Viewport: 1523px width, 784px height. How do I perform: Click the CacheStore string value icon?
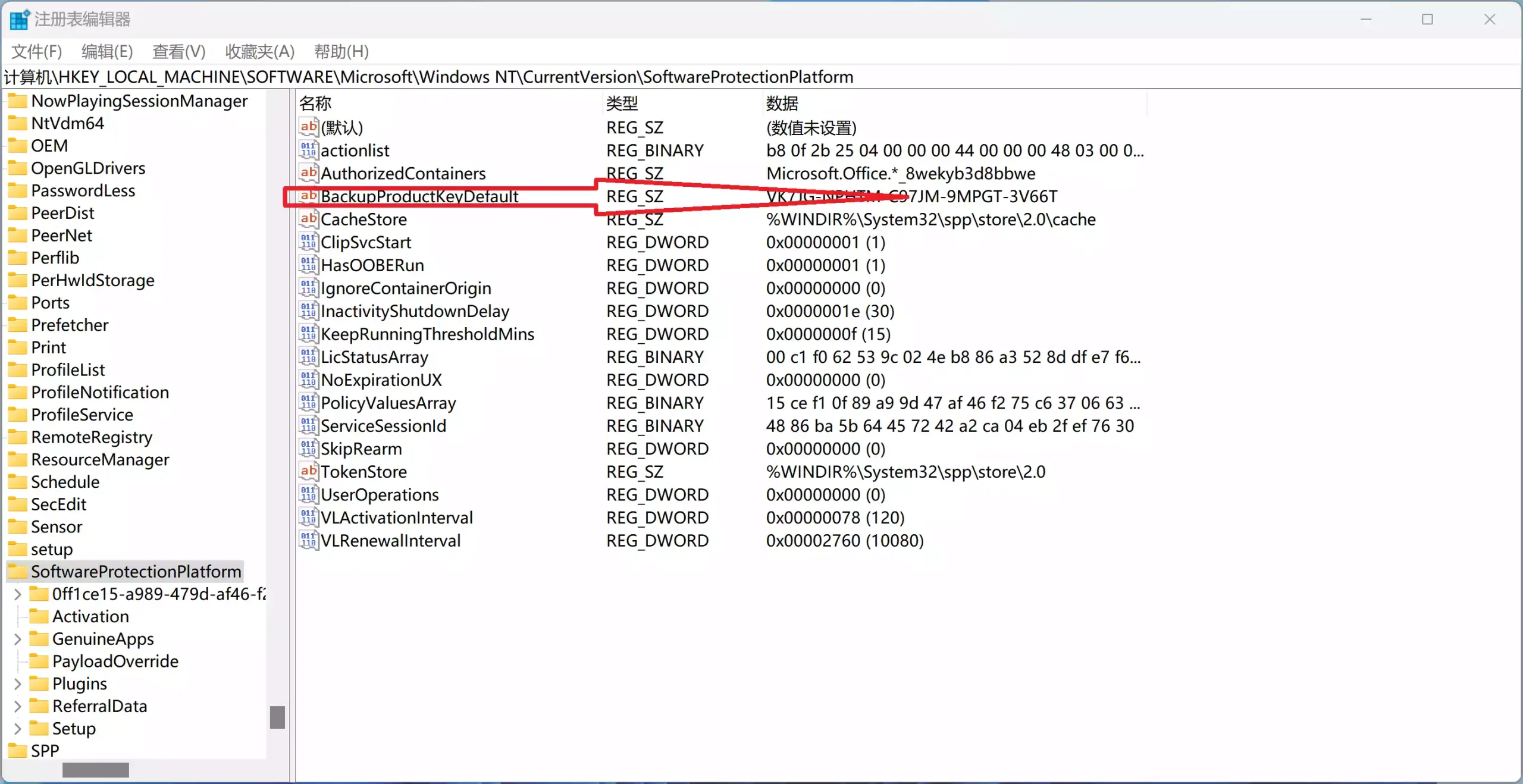click(x=308, y=219)
